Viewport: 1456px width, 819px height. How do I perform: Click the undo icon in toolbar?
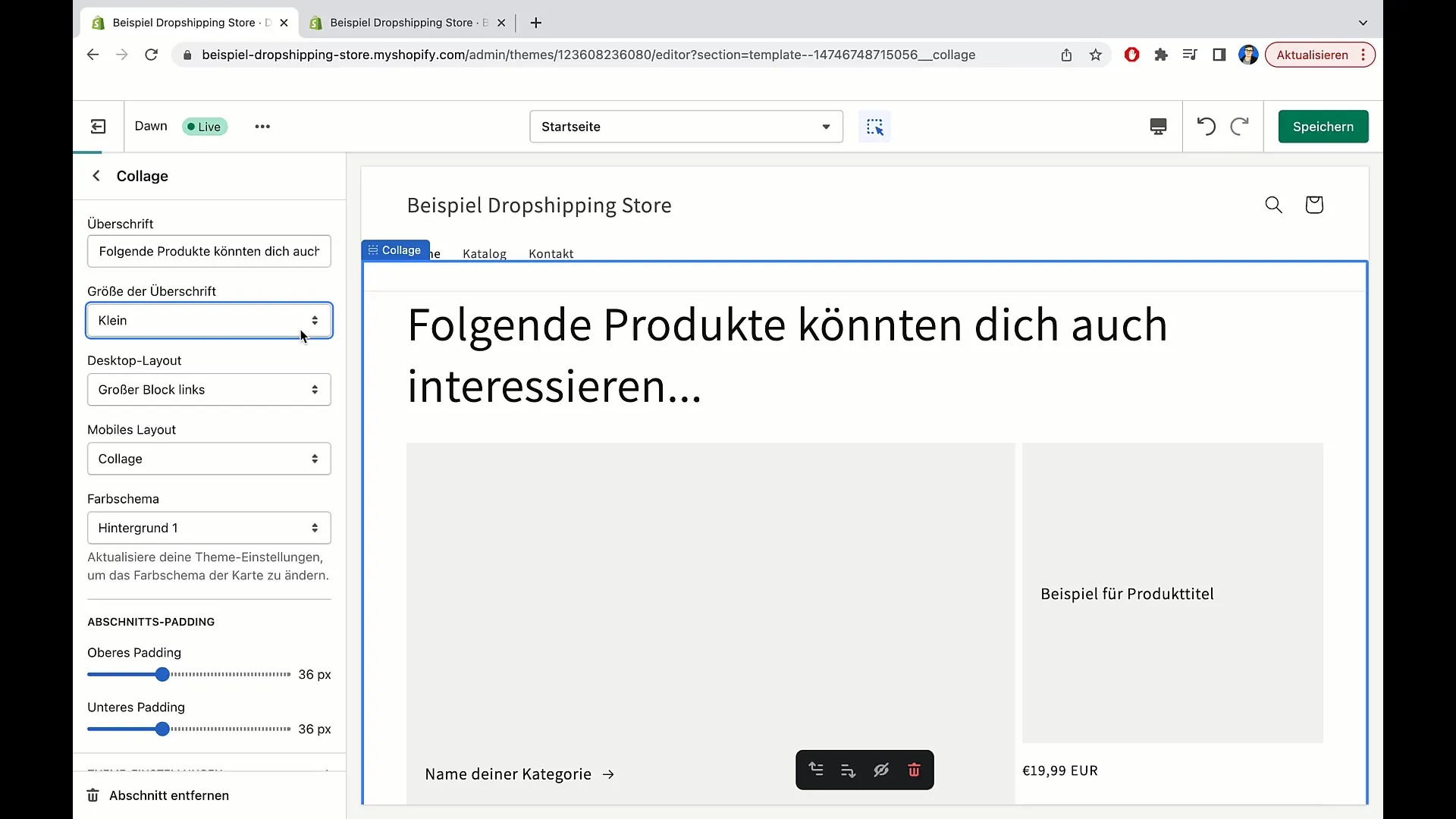(x=1206, y=126)
